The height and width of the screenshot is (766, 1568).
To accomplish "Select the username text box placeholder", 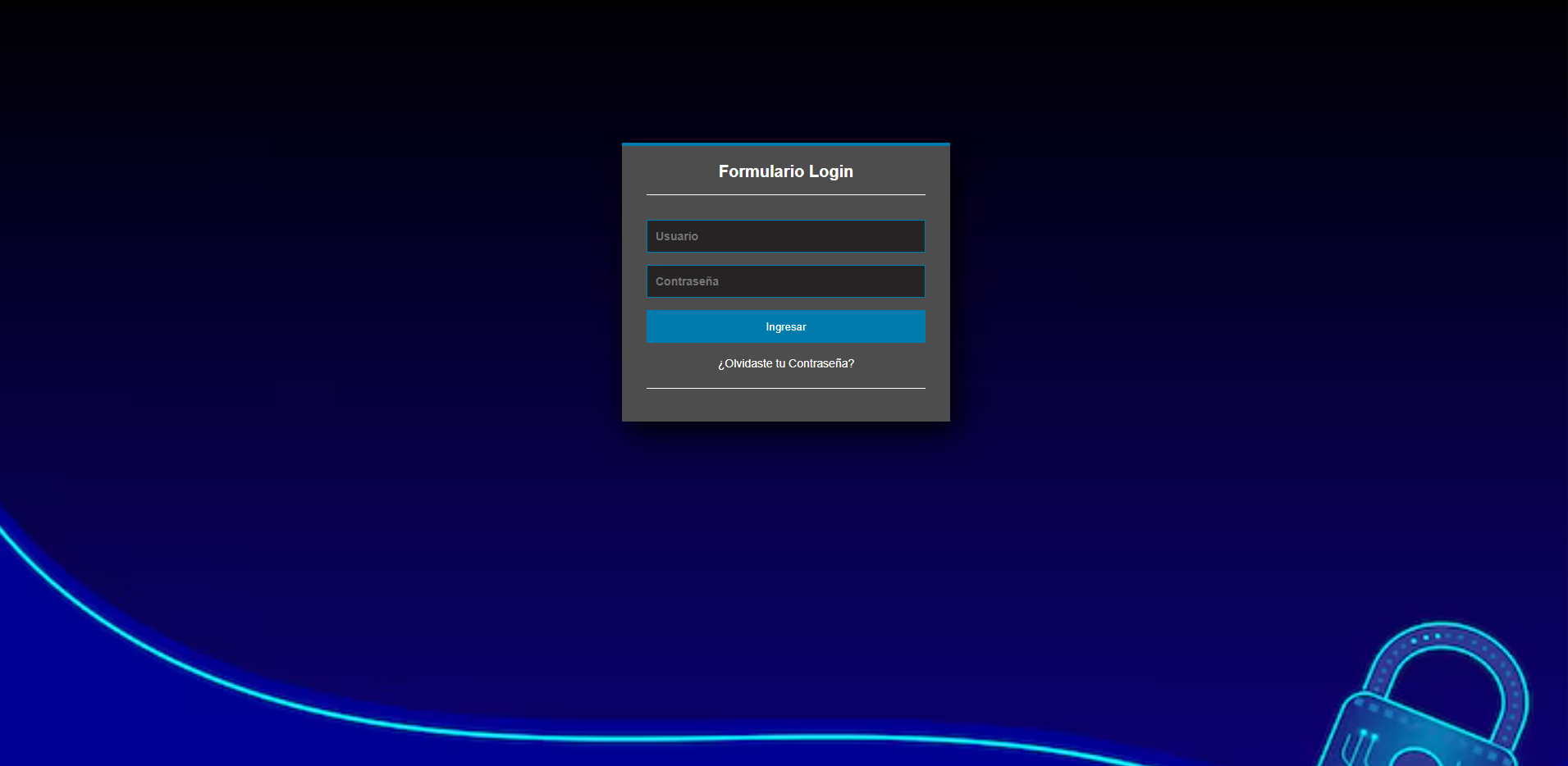I will [676, 236].
